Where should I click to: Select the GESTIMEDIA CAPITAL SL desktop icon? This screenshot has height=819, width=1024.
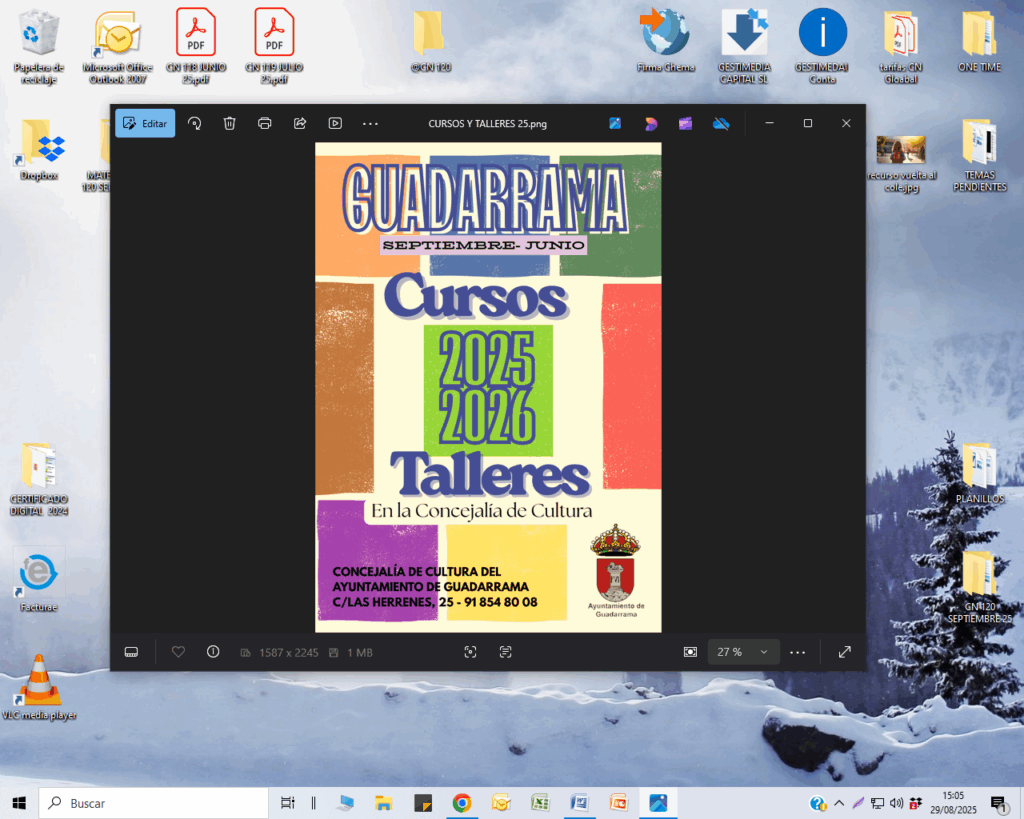click(744, 47)
